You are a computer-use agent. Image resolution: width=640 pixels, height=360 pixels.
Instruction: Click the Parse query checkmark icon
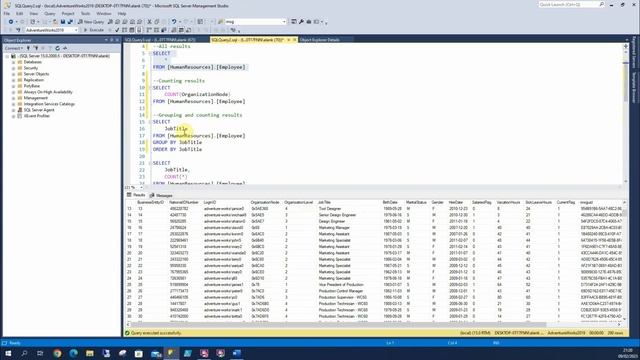point(117,30)
